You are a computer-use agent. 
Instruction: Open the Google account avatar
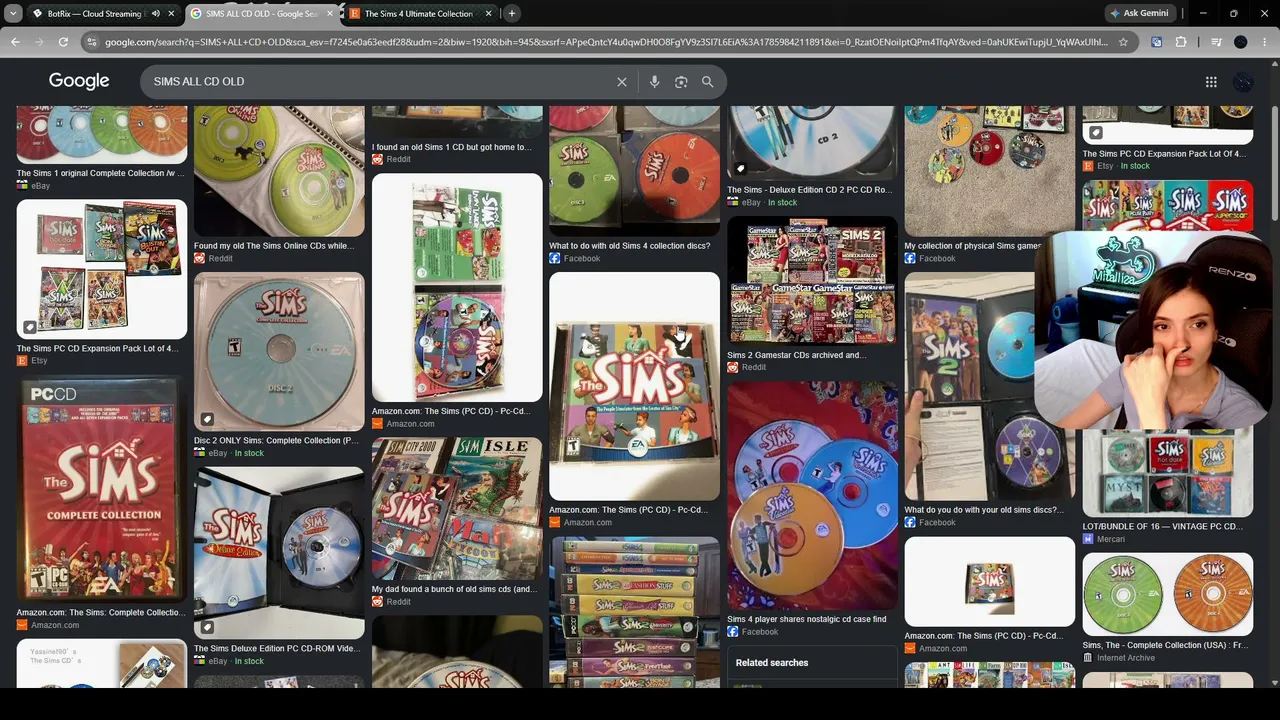1243,82
